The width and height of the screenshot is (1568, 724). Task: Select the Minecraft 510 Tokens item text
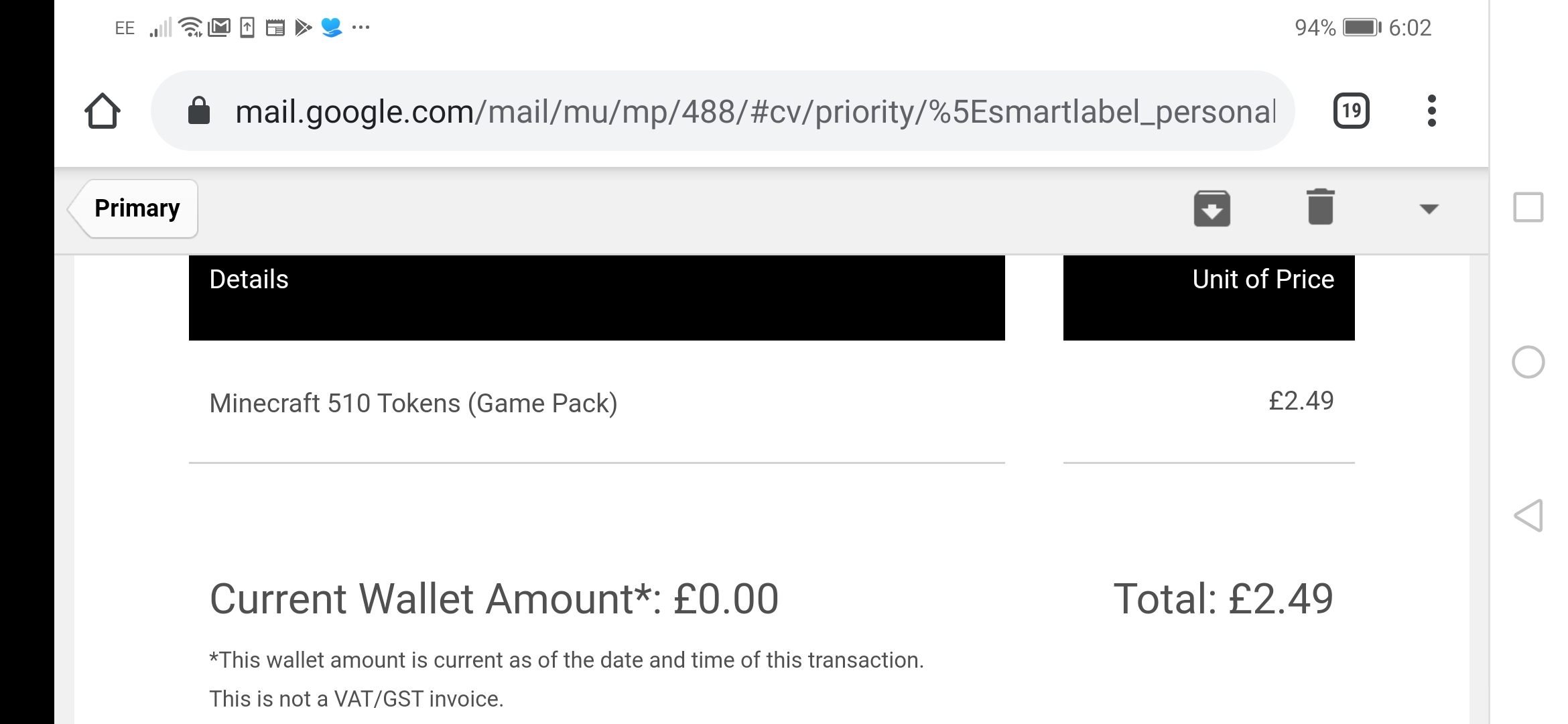click(413, 404)
